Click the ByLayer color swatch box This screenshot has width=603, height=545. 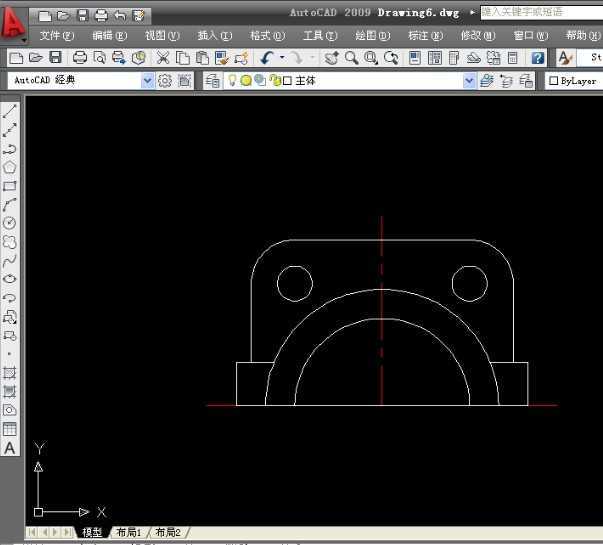pos(553,81)
